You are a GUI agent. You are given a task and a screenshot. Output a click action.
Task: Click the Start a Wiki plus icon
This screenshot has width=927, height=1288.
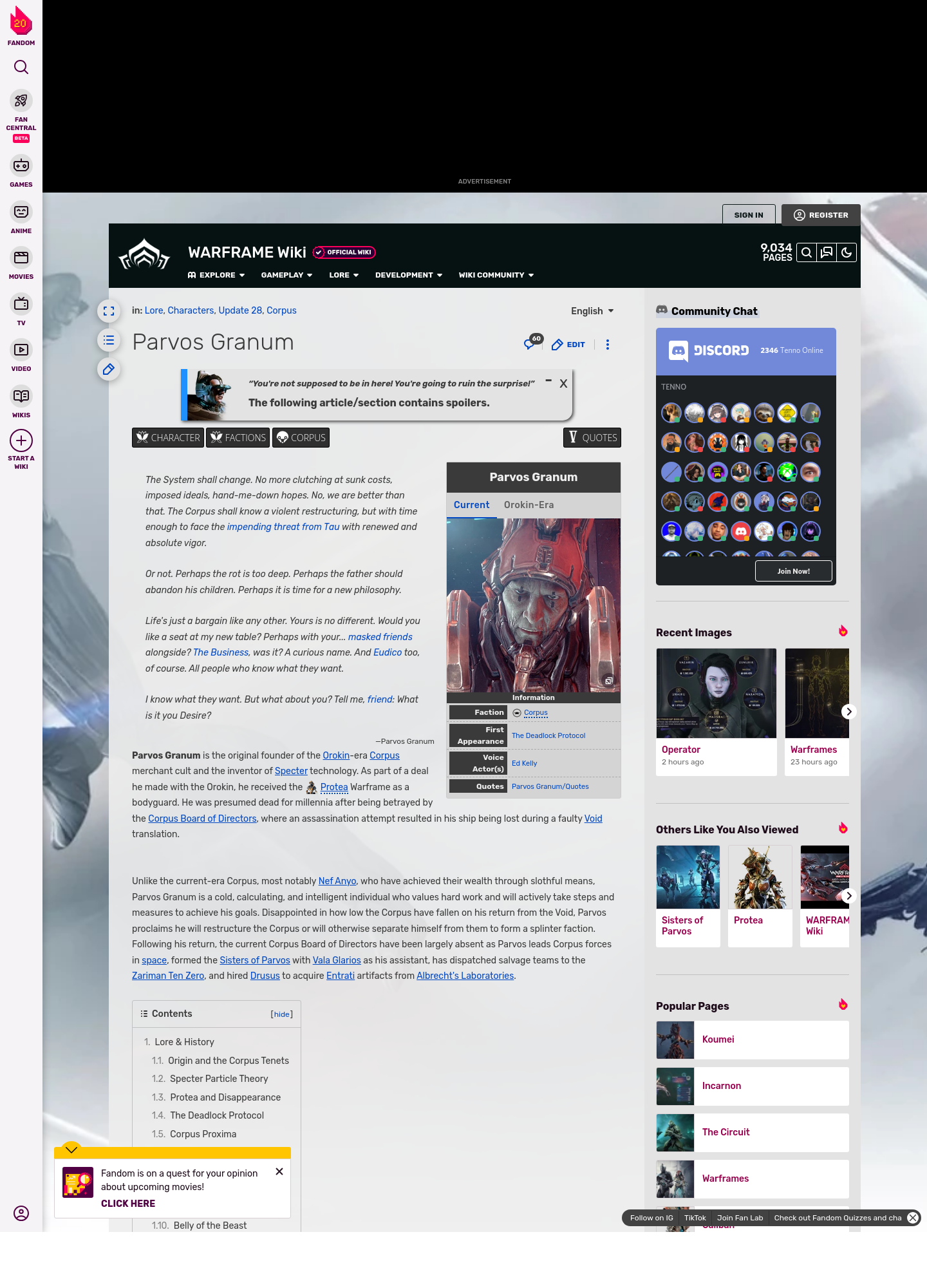[x=21, y=440]
